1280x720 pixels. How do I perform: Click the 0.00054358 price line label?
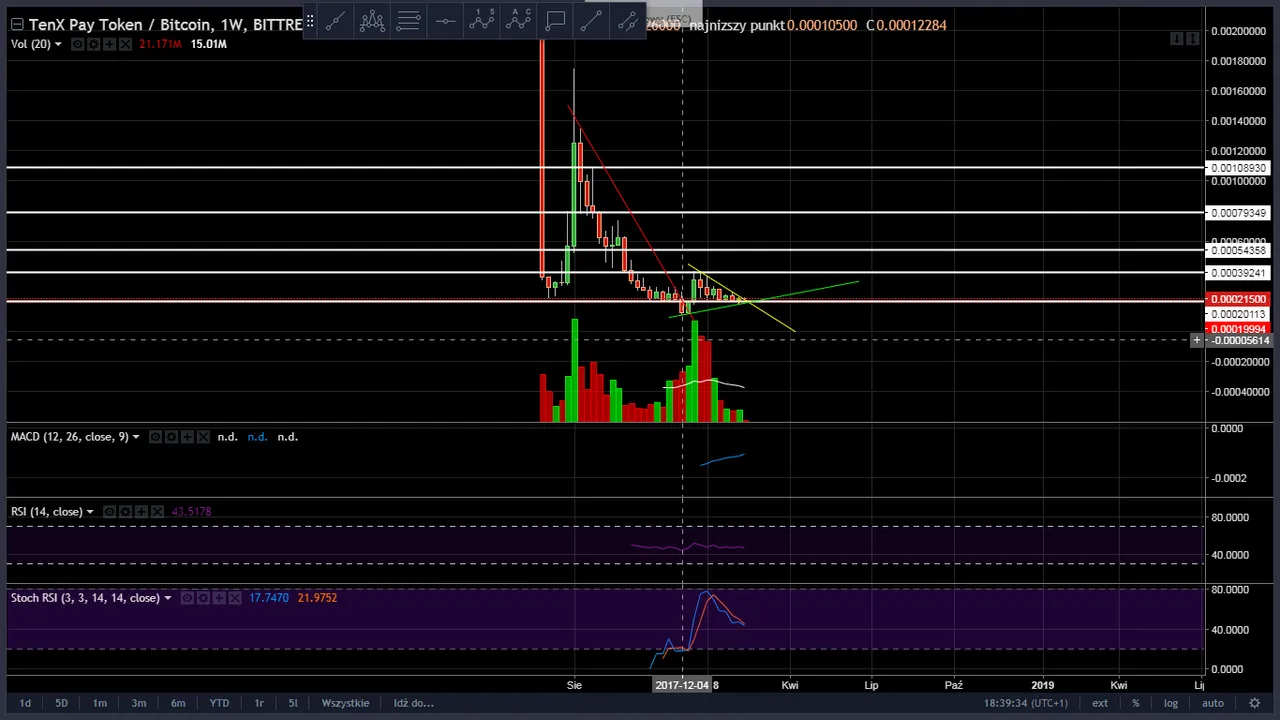click(x=1238, y=250)
